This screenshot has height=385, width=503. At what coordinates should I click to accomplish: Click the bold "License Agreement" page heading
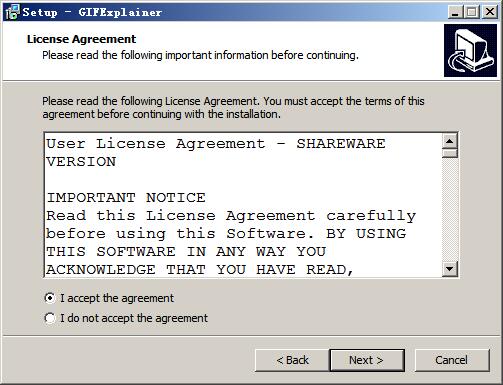[81, 39]
